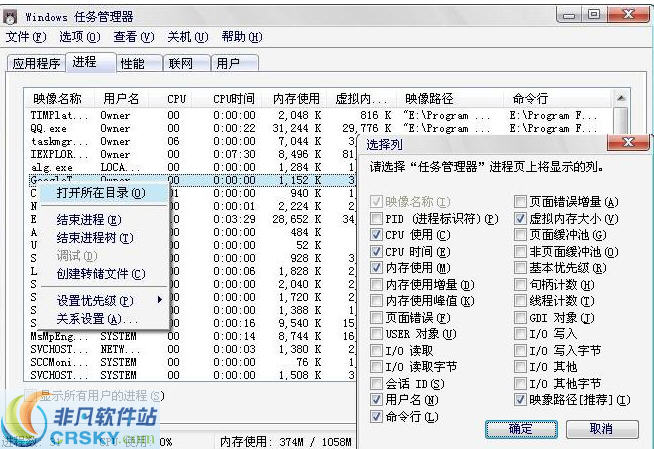Choose 创建转储文件(C) from context menu

click(101, 273)
